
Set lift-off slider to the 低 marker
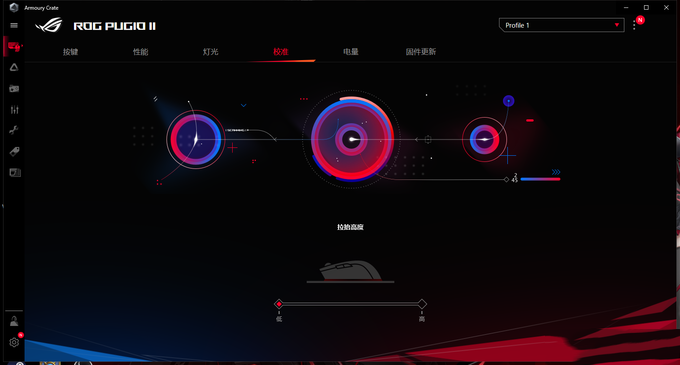coord(279,304)
